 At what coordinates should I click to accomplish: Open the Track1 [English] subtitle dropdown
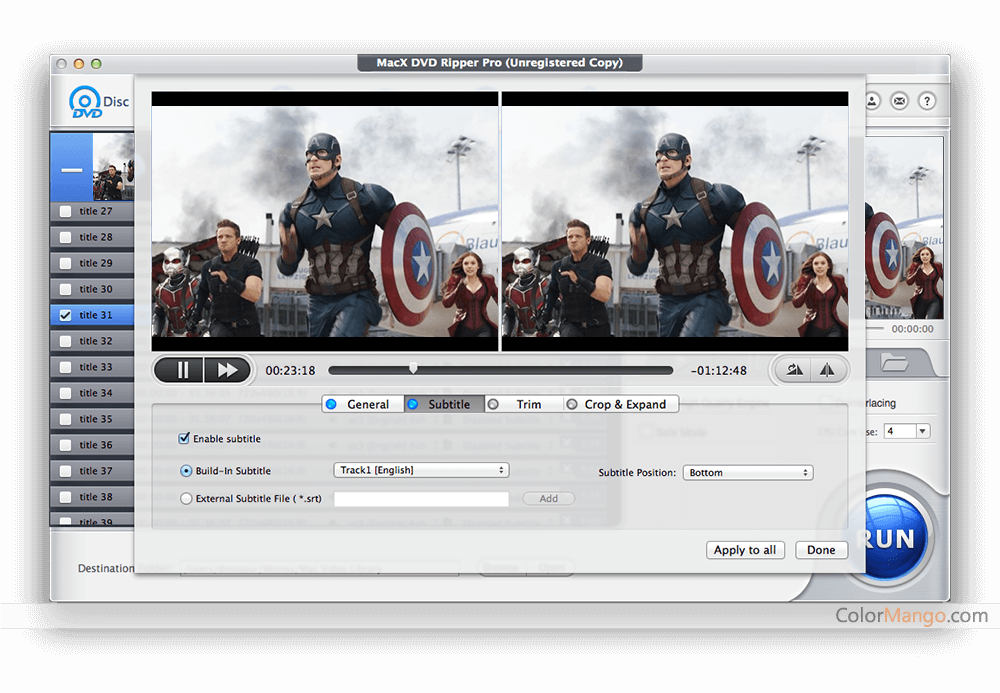421,470
